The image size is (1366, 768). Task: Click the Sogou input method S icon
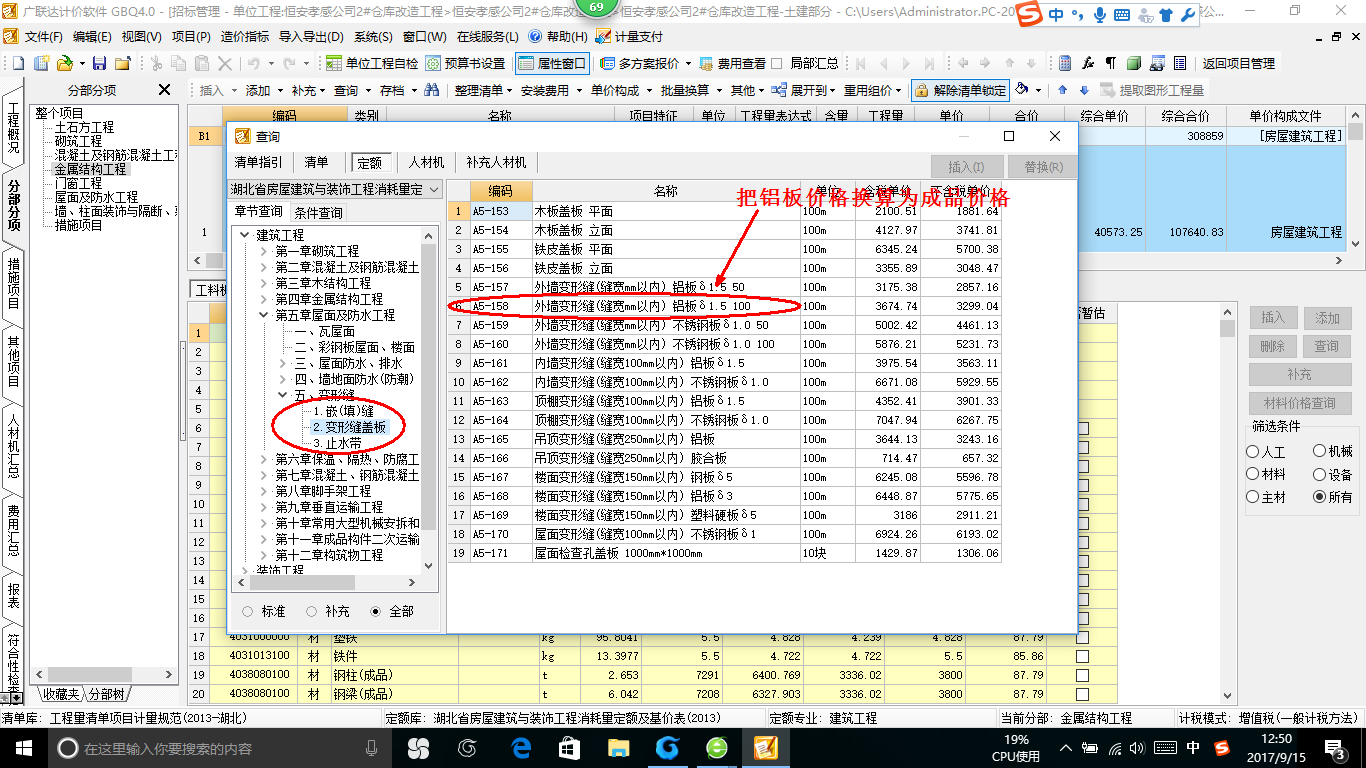tap(1030, 14)
